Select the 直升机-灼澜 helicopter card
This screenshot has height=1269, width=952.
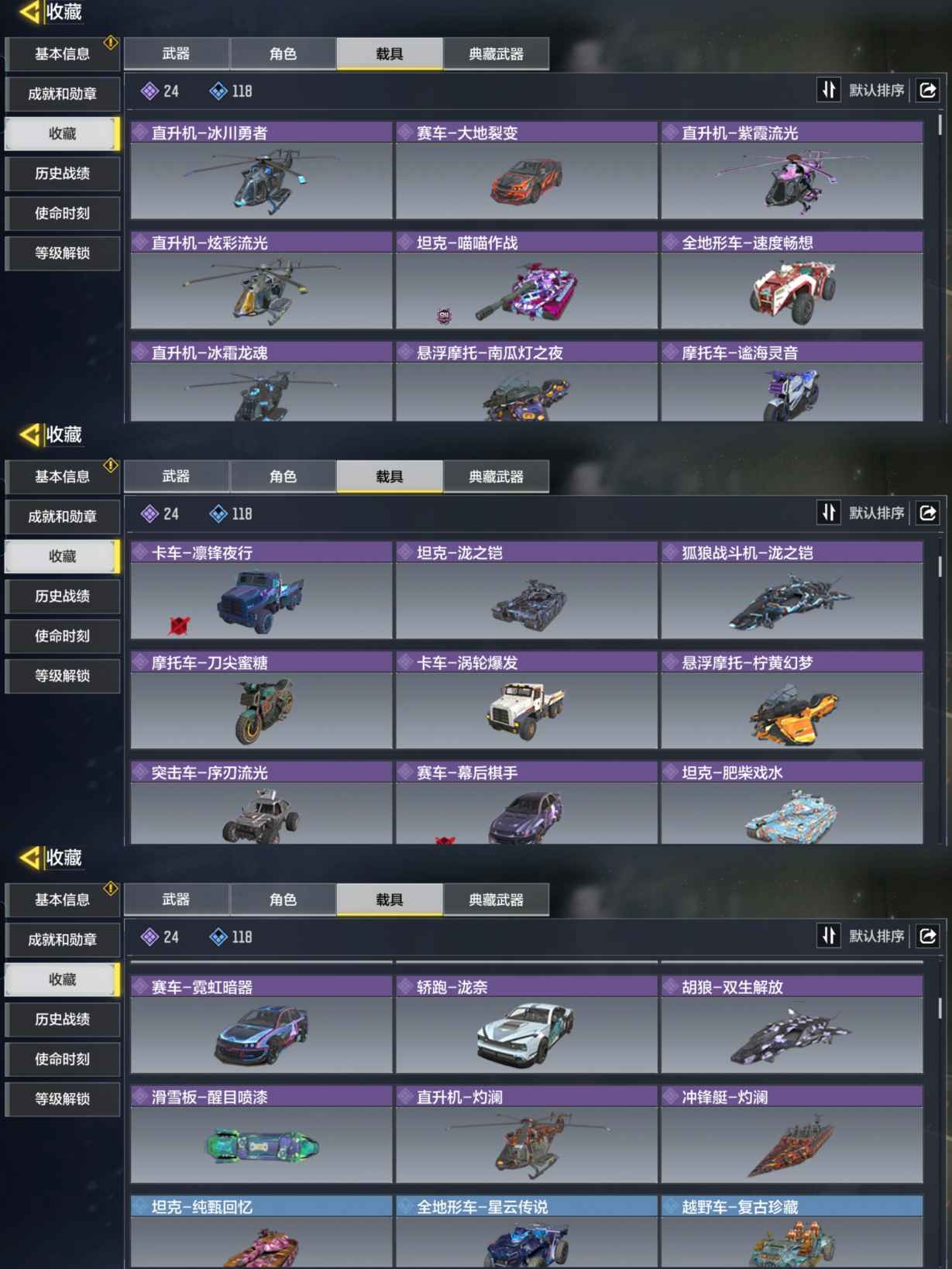tap(527, 1134)
